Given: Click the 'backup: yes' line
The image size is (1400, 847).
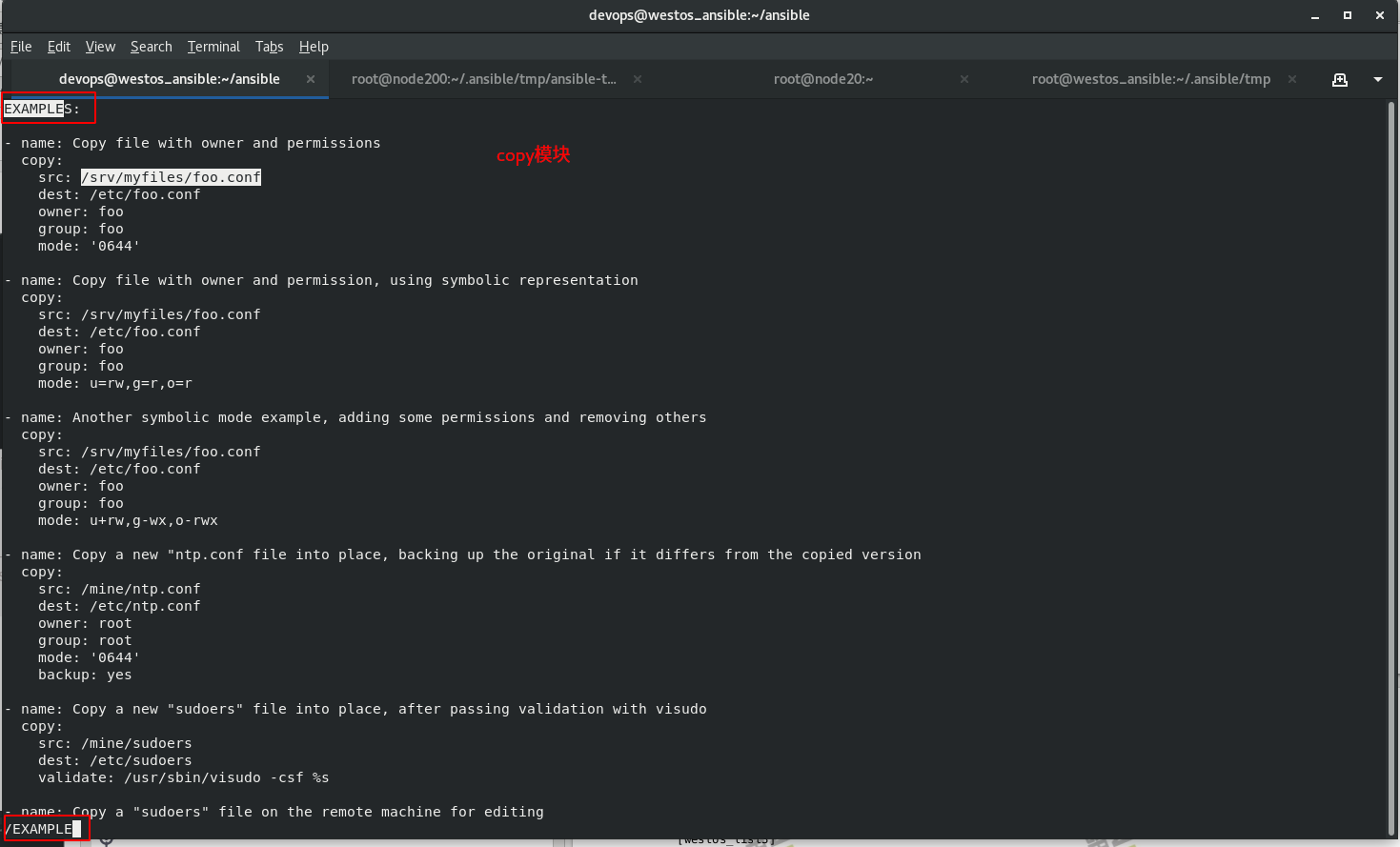Looking at the screenshot, I should coord(85,675).
